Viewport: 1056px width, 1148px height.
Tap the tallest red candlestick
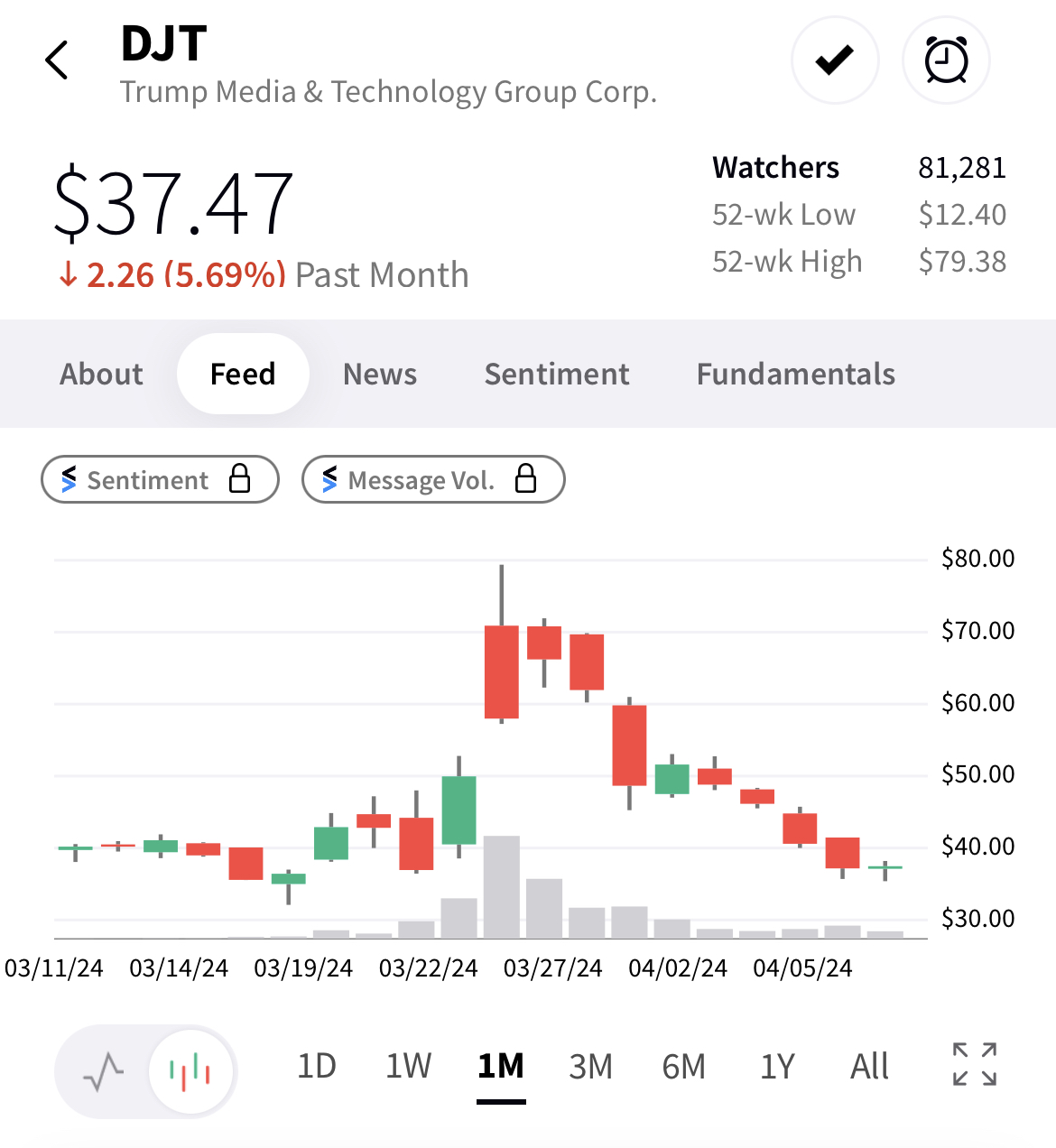[x=502, y=671]
